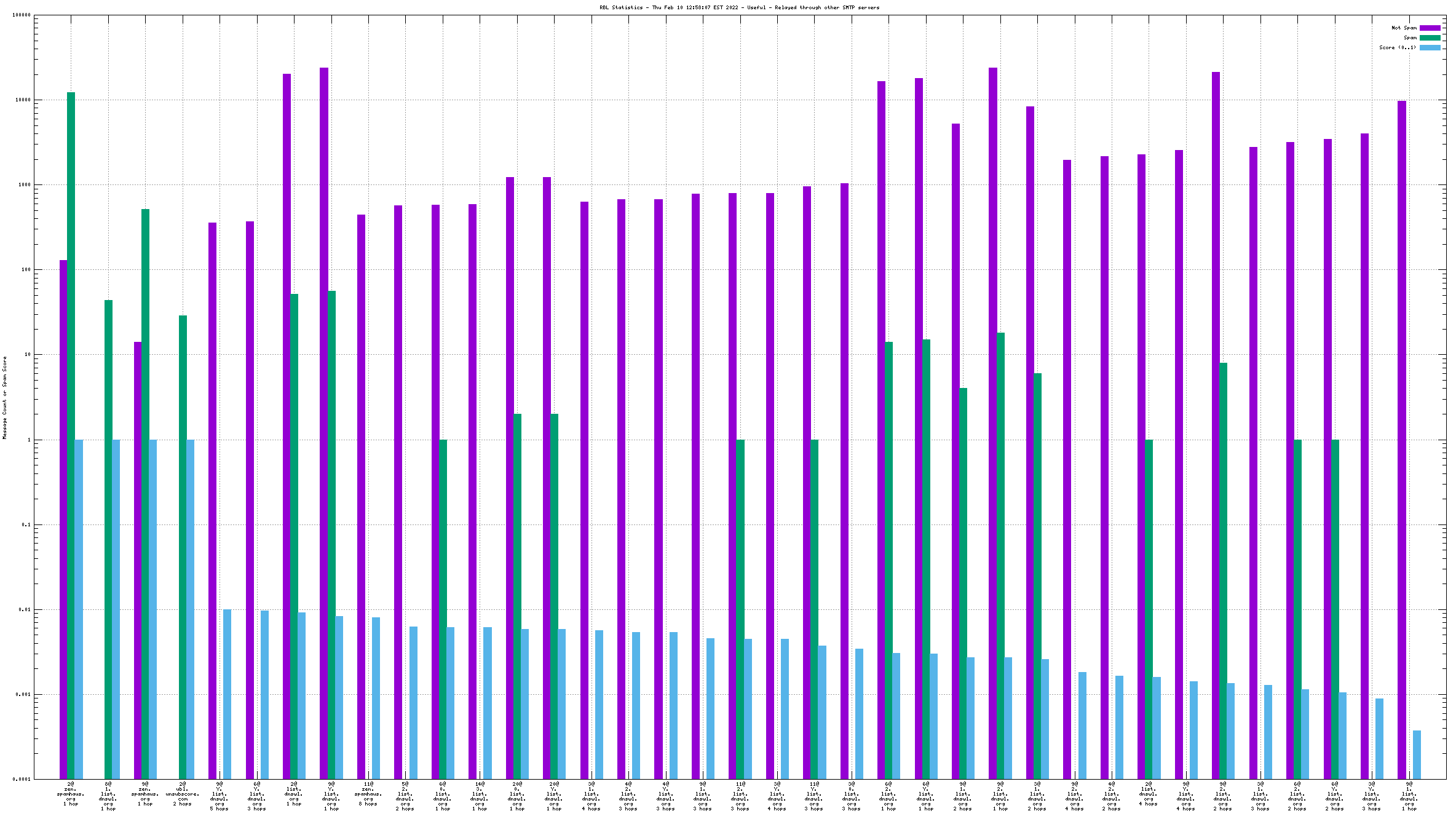Click the "Not Spam" legend text
This screenshot has height=819, width=1456.
coord(1404,28)
